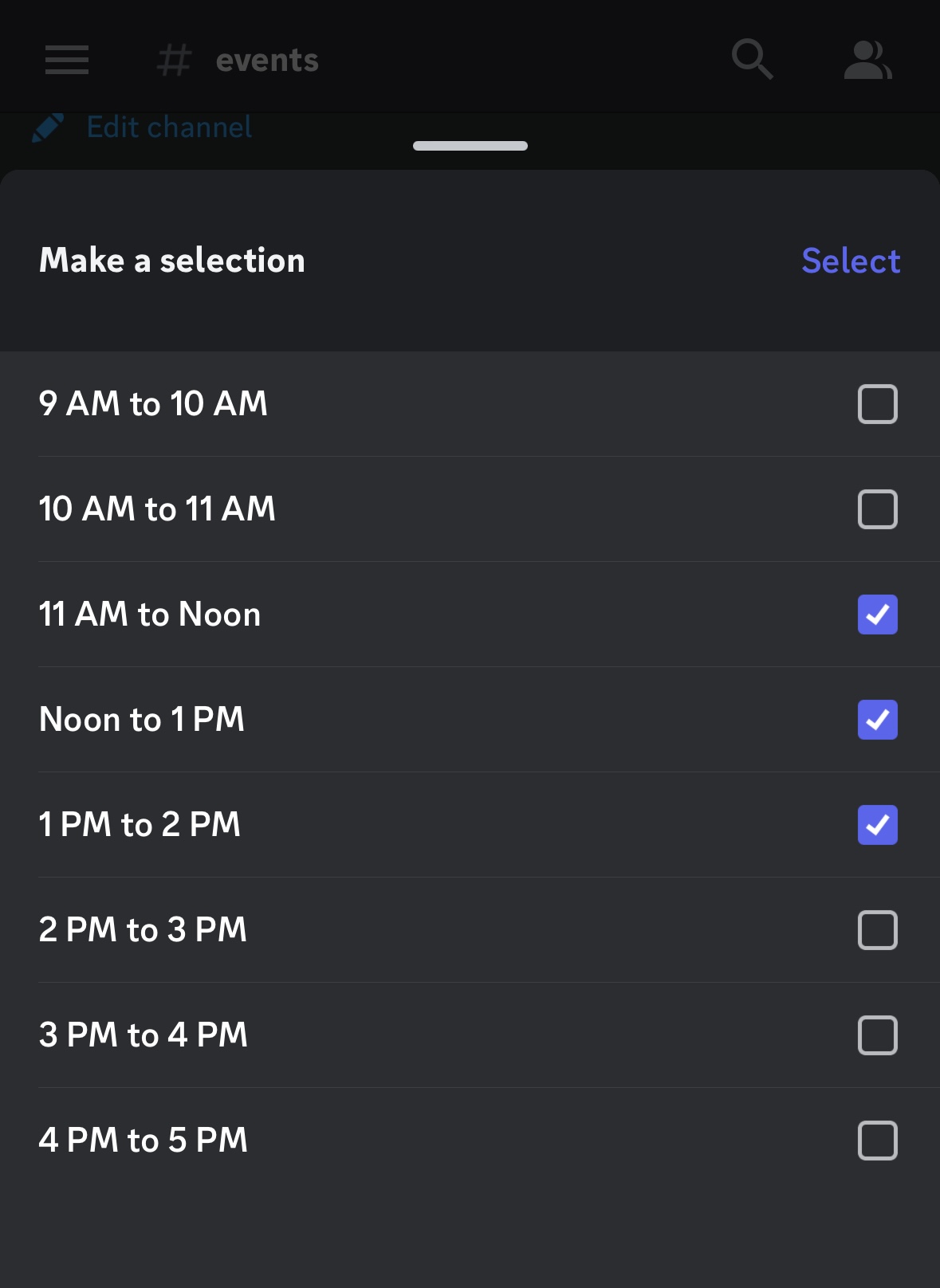Pick the 9 AM to 10 AM option label
Viewport: 940px width, 1288px height.
[x=153, y=404]
